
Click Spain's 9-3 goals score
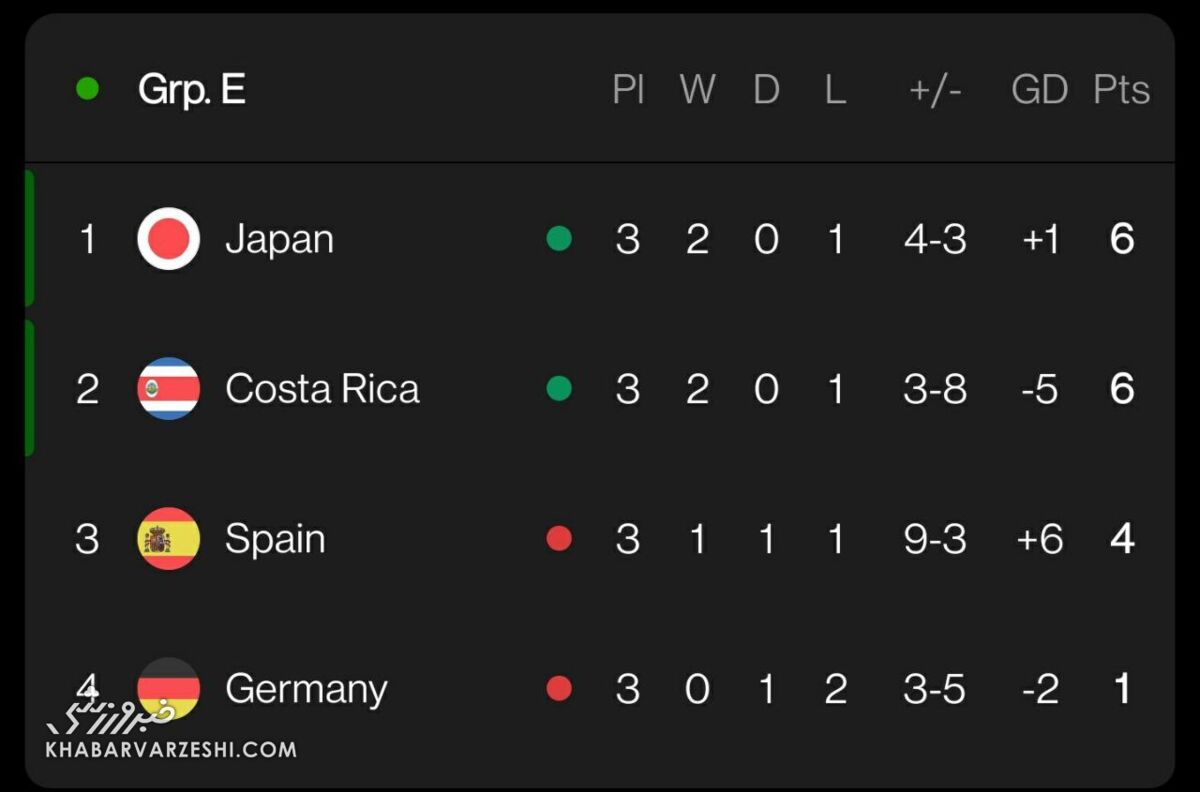click(x=935, y=539)
